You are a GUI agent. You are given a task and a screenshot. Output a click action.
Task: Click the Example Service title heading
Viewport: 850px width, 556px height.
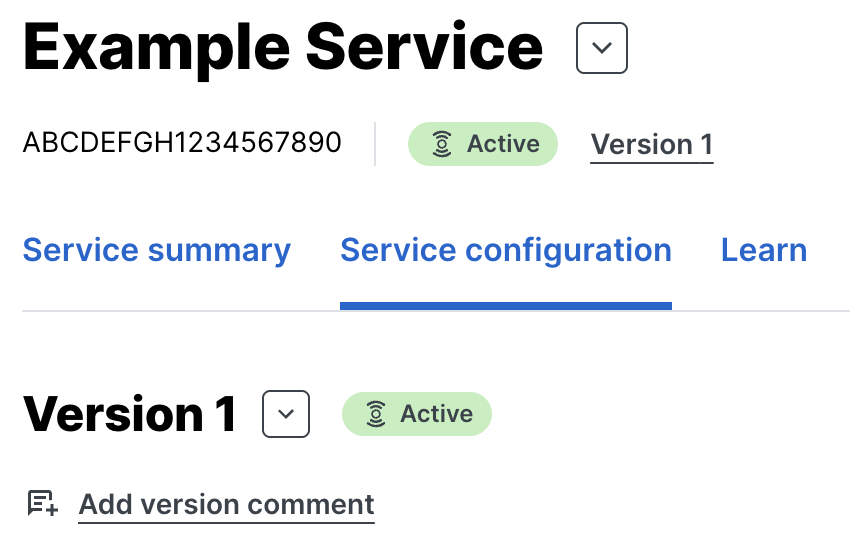(x=283, y=48)
